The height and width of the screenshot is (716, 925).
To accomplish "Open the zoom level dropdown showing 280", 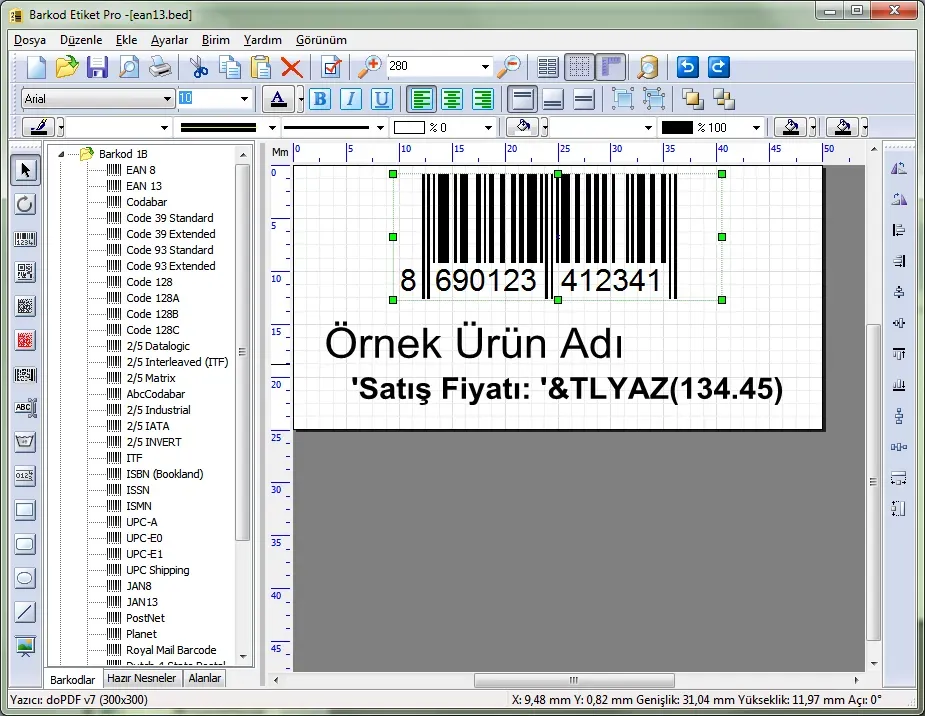I will coord(485,67).
